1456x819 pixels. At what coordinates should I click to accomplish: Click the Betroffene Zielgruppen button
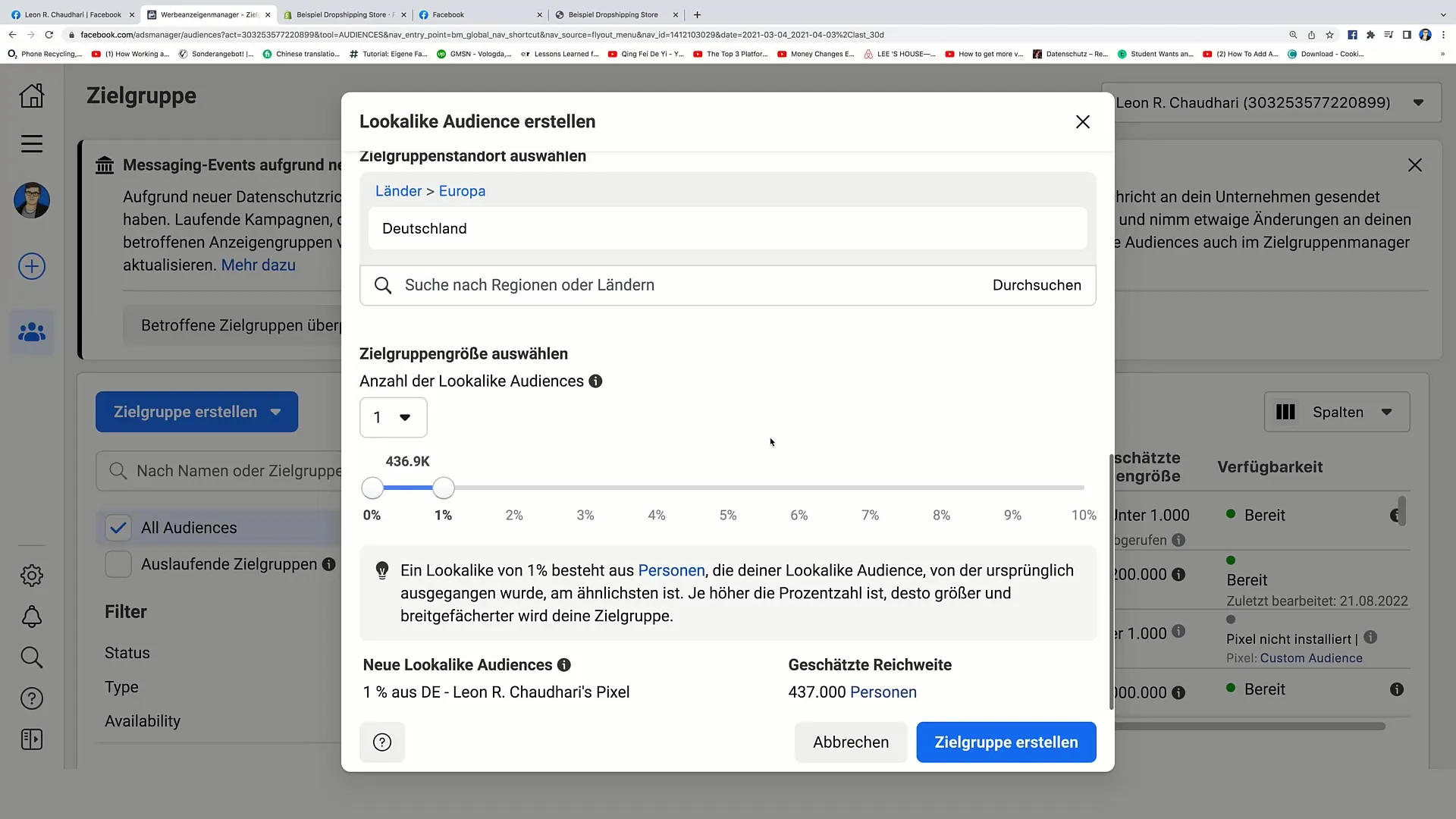pyautogui.click(x=233, y=325)
